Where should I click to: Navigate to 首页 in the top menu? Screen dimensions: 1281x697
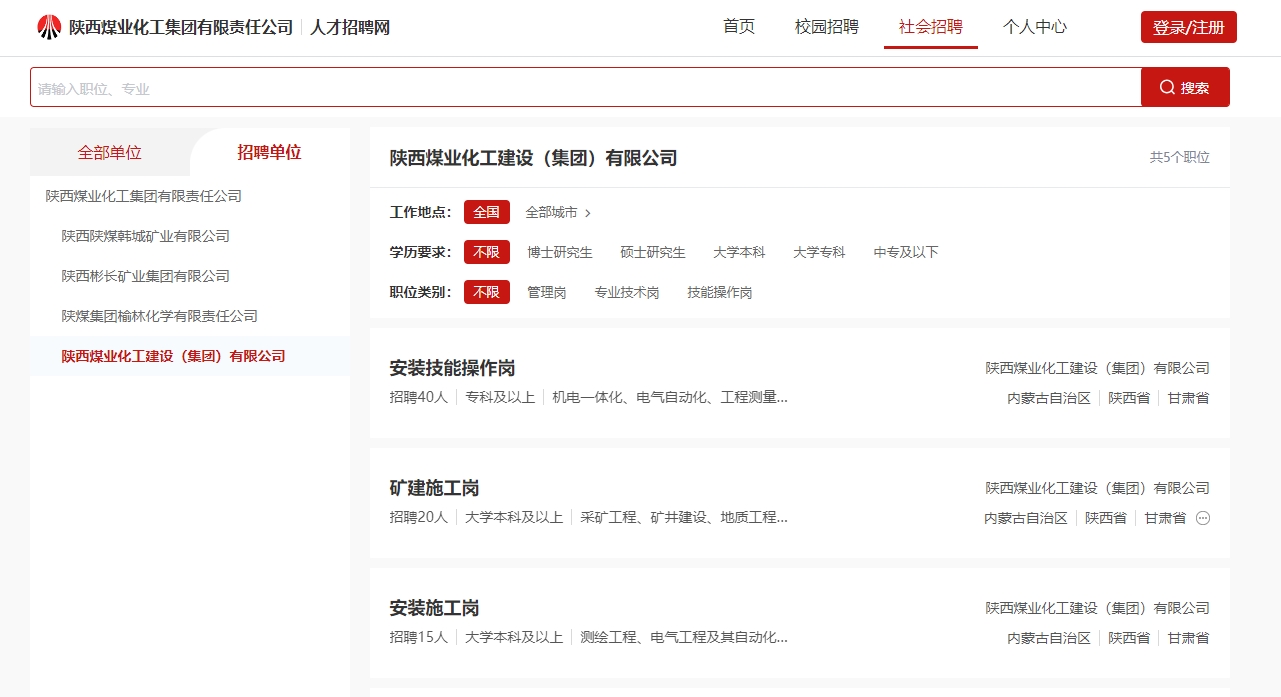738,27
